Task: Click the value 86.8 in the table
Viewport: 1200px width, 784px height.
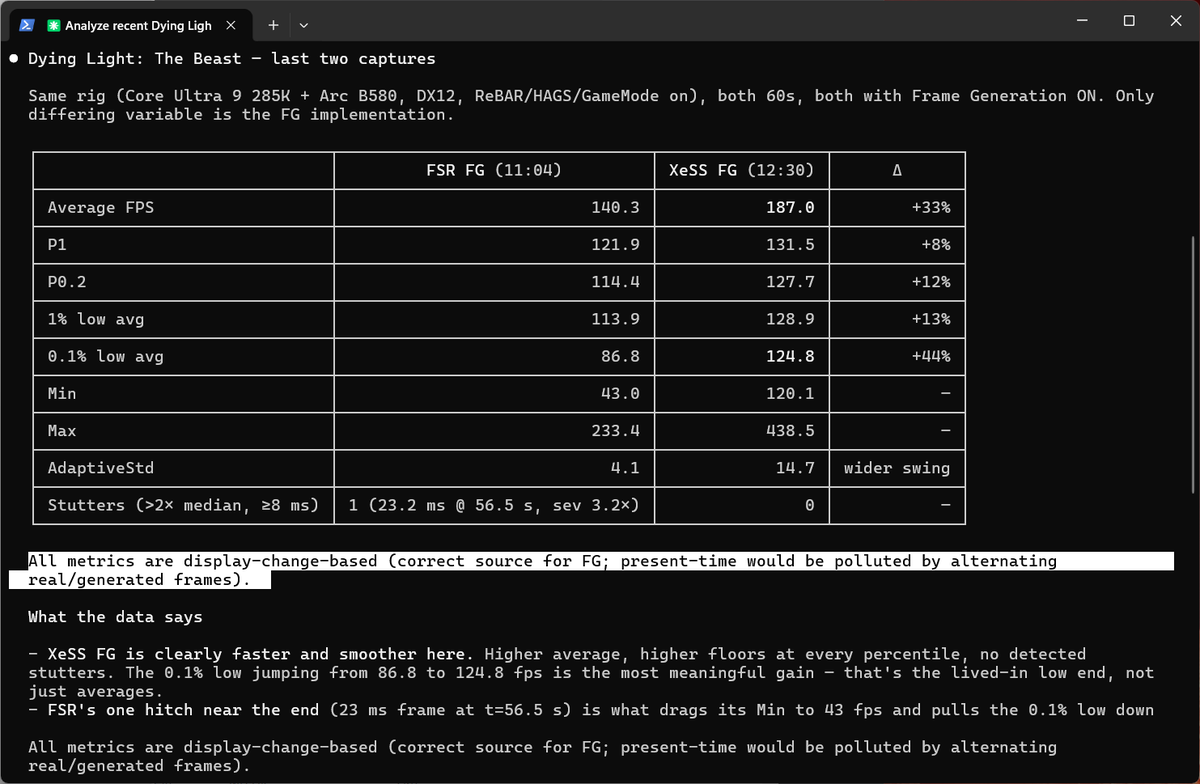Action: point(619,356)
